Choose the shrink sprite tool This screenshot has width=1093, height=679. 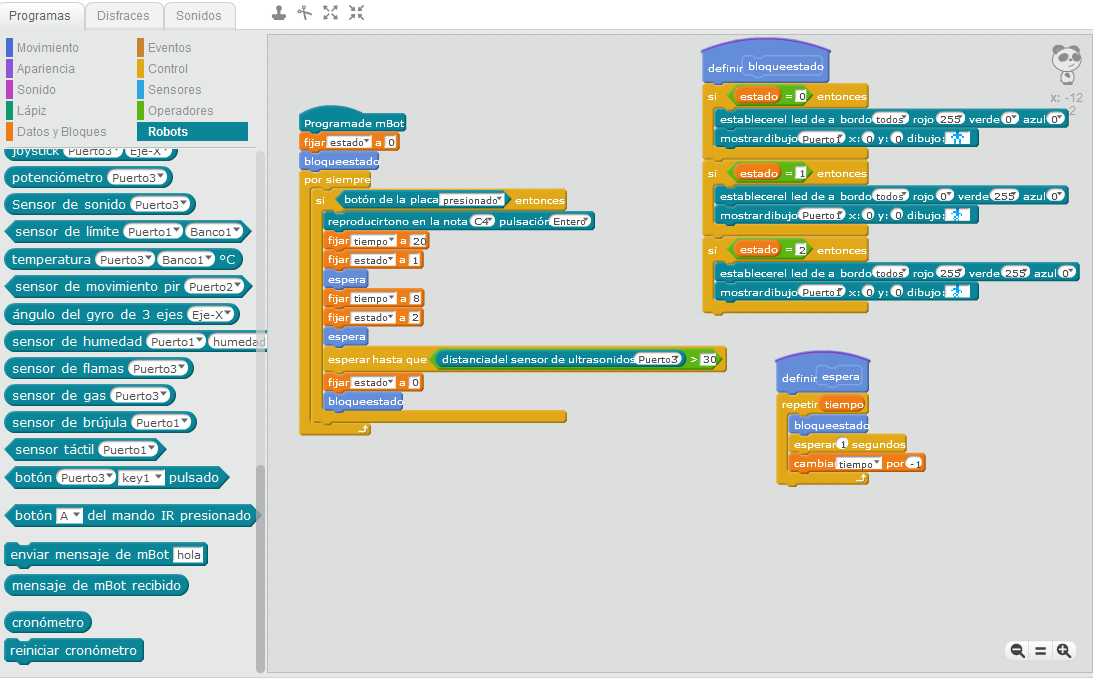(356, 13)
